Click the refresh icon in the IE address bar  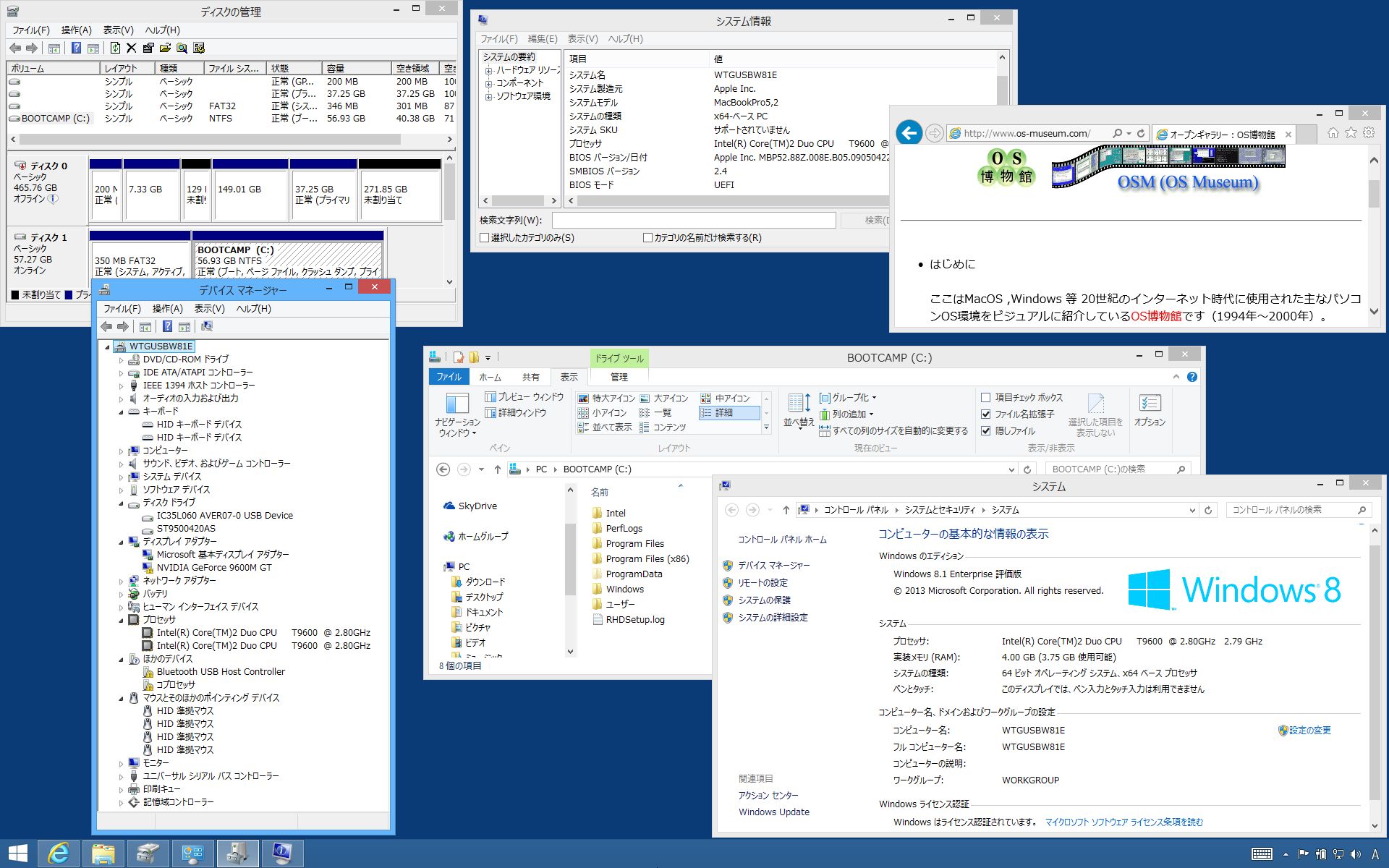[1141, 134]
